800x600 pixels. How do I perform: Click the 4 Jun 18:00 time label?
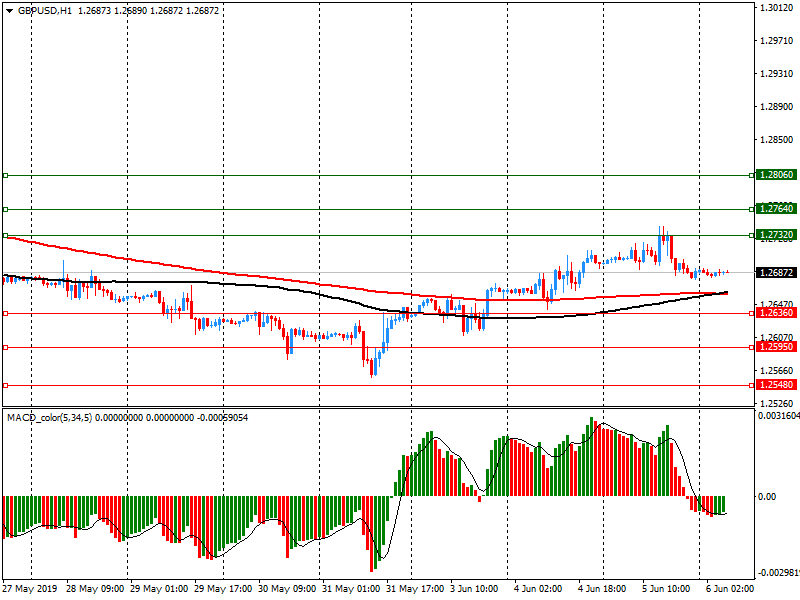[x=602, y=589]
